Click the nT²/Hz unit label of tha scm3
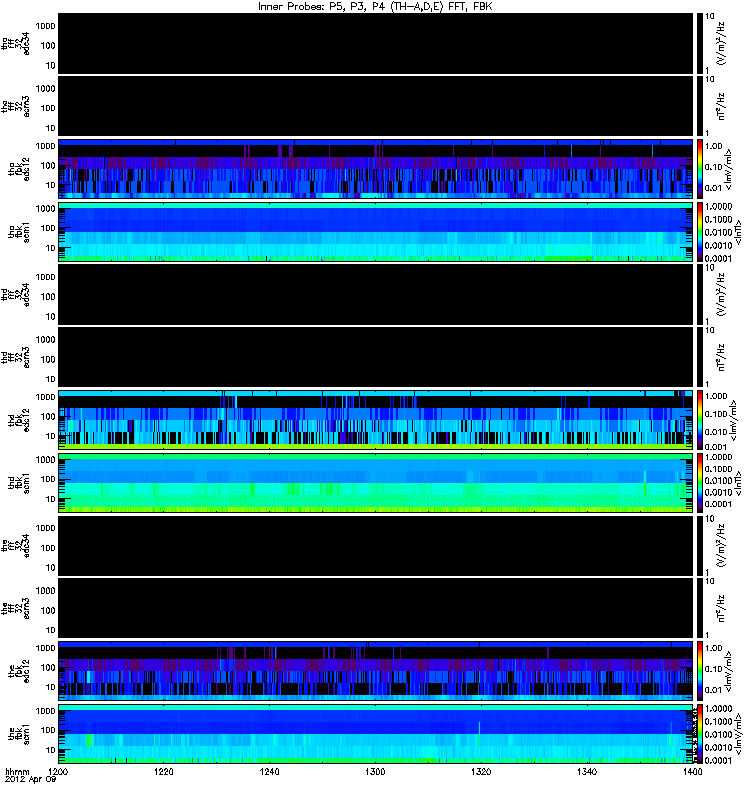The width and height of the screenshot is (750, 800). [x=721, y=107]
